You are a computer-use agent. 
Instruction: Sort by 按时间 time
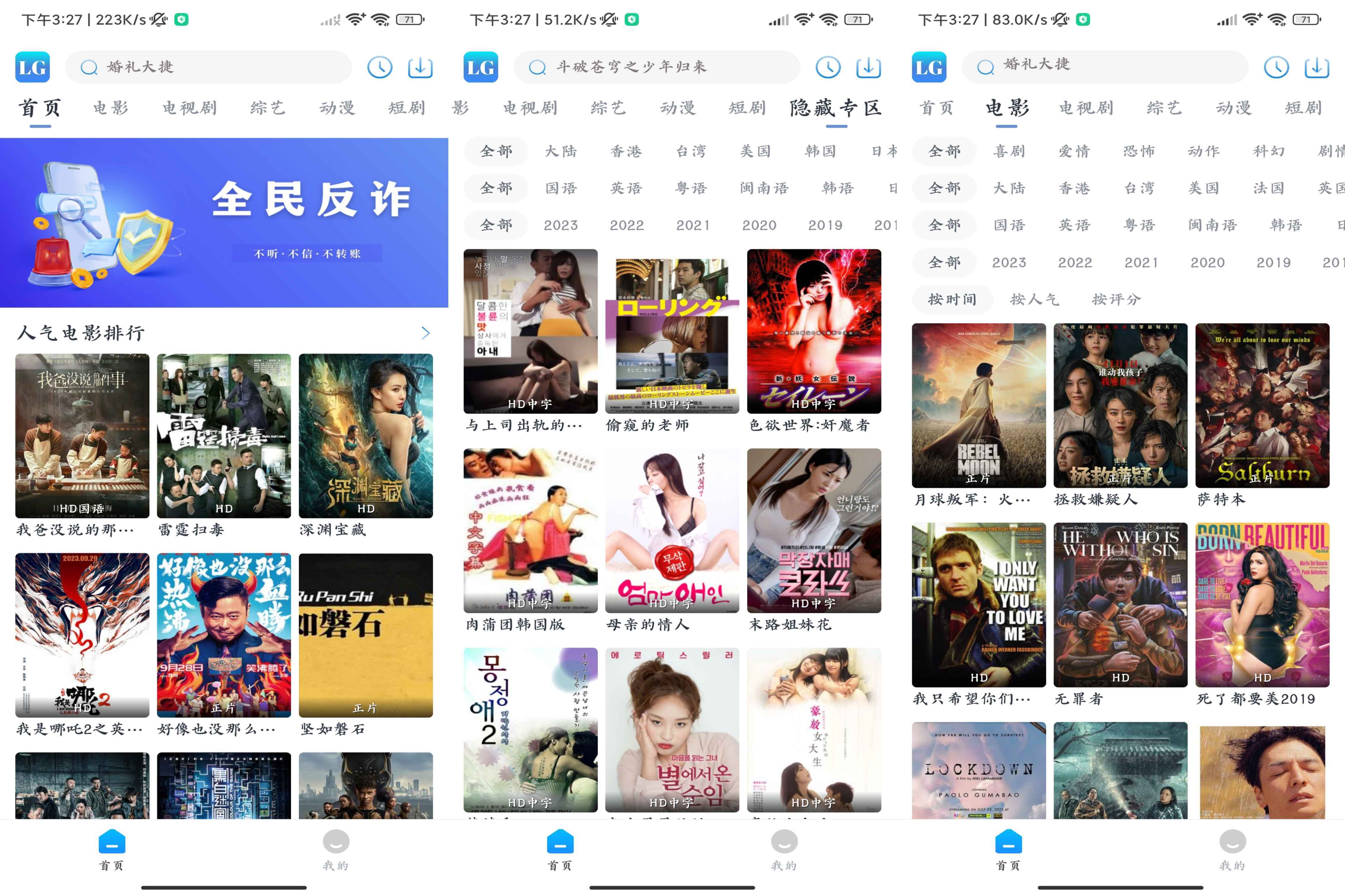point(952,299)
